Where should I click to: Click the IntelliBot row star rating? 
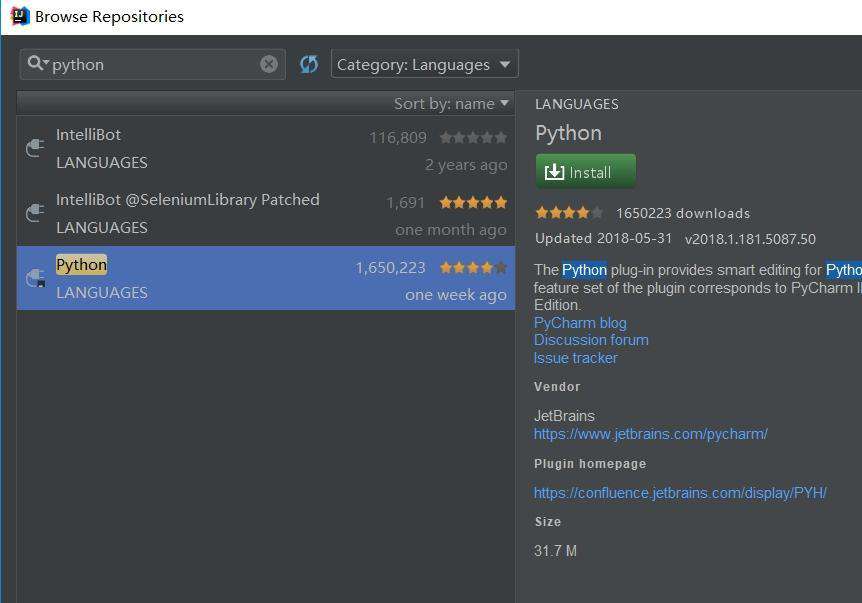[x=473, y=137]
